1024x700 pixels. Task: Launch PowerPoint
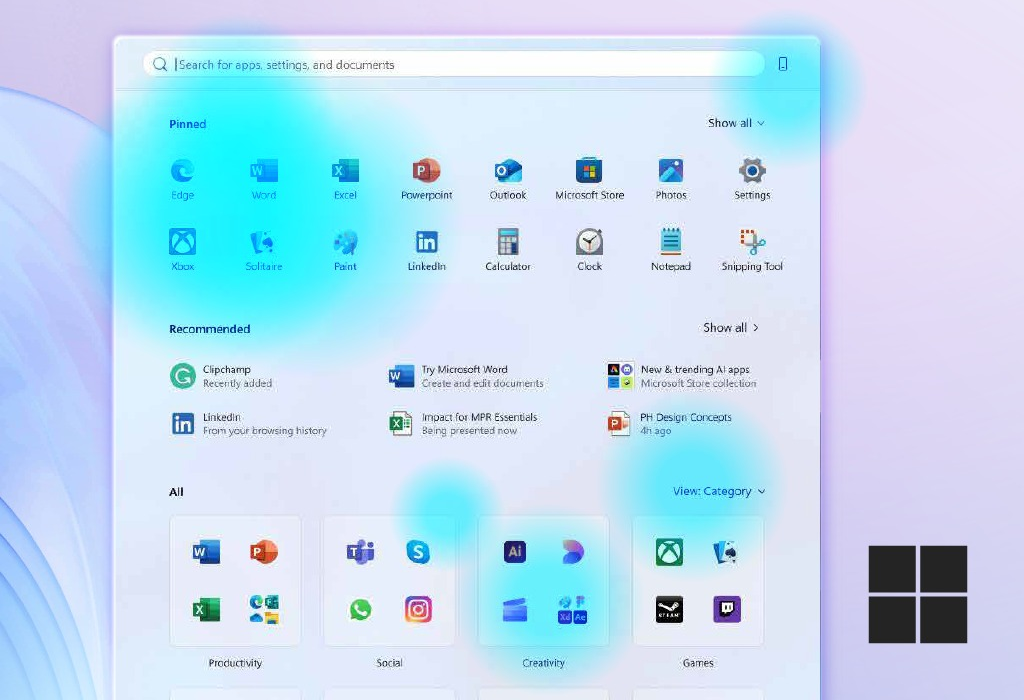click(x=426, y=171)
